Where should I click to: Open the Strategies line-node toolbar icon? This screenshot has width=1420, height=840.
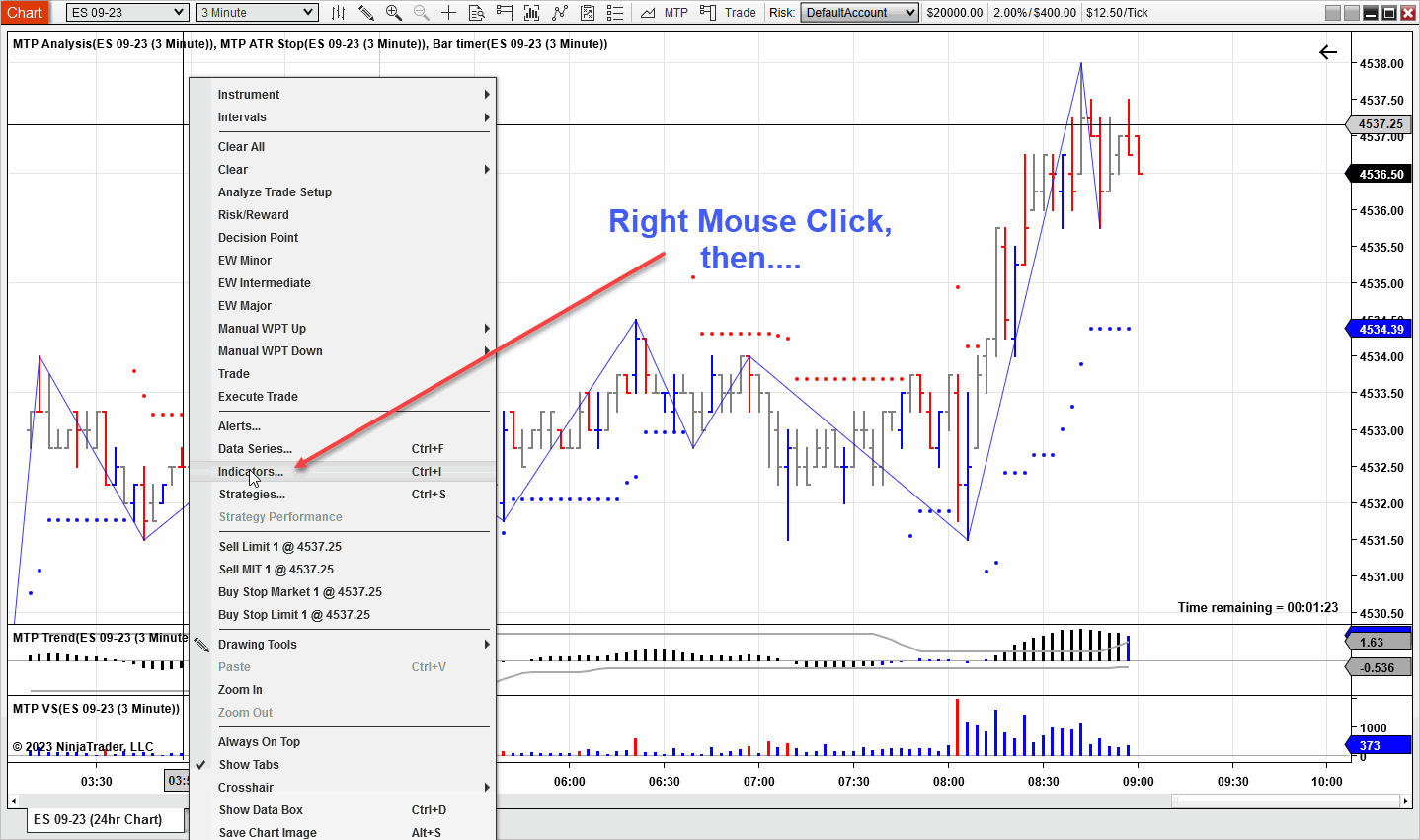(x=560, y=13)
